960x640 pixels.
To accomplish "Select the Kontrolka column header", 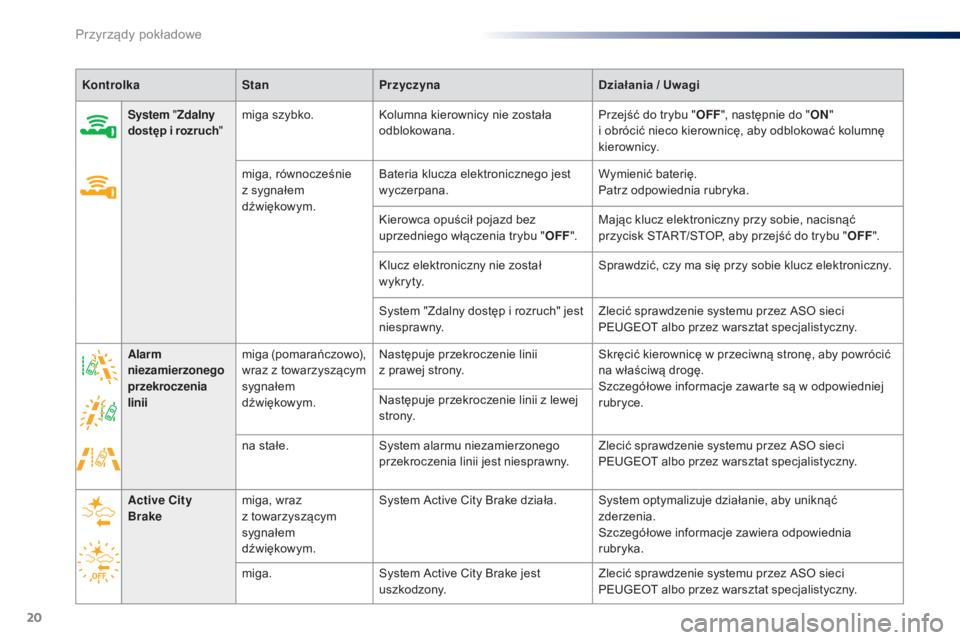I will point(111,85).
